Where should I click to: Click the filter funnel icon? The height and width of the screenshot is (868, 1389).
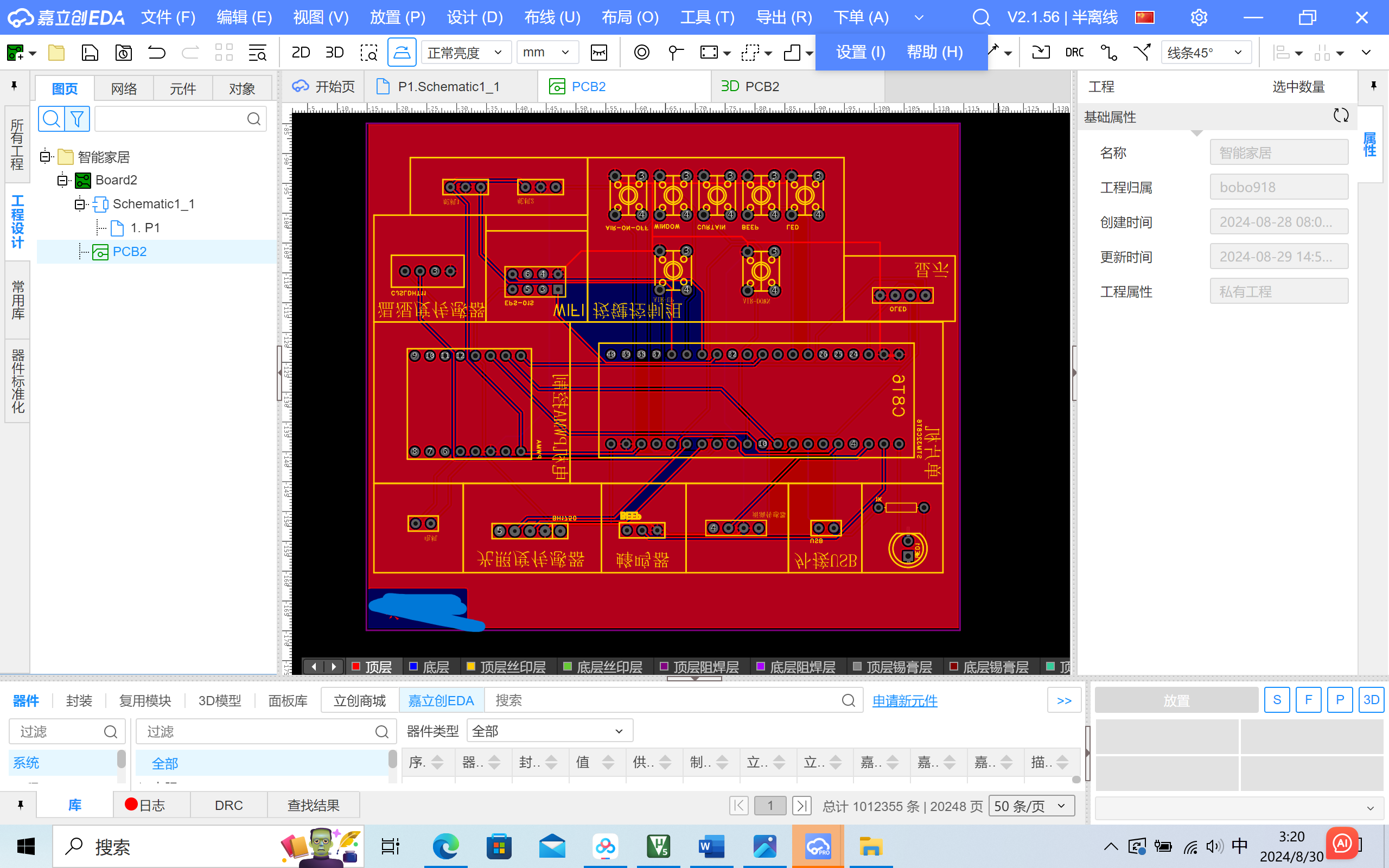[77, 119]
